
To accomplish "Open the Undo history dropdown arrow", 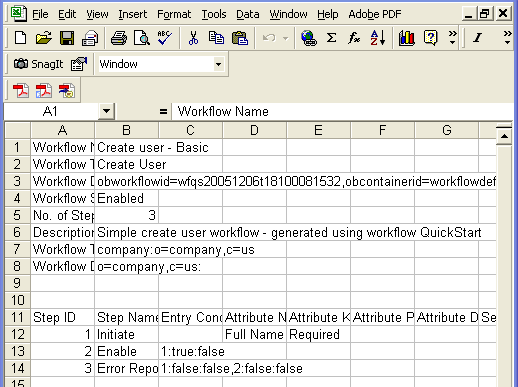I will tap(285, 38).
